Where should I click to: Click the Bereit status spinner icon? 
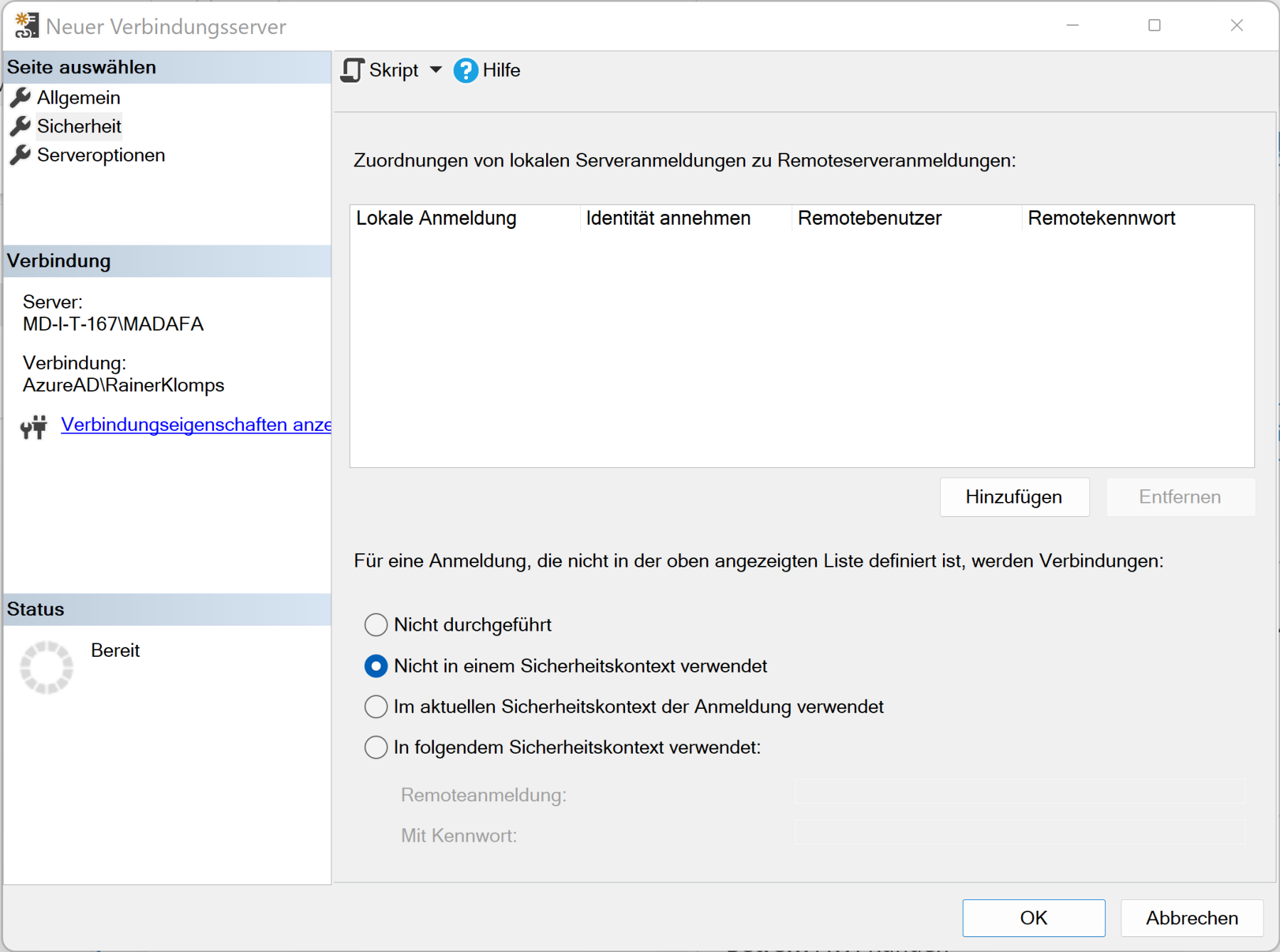click(x=46, y=667)
